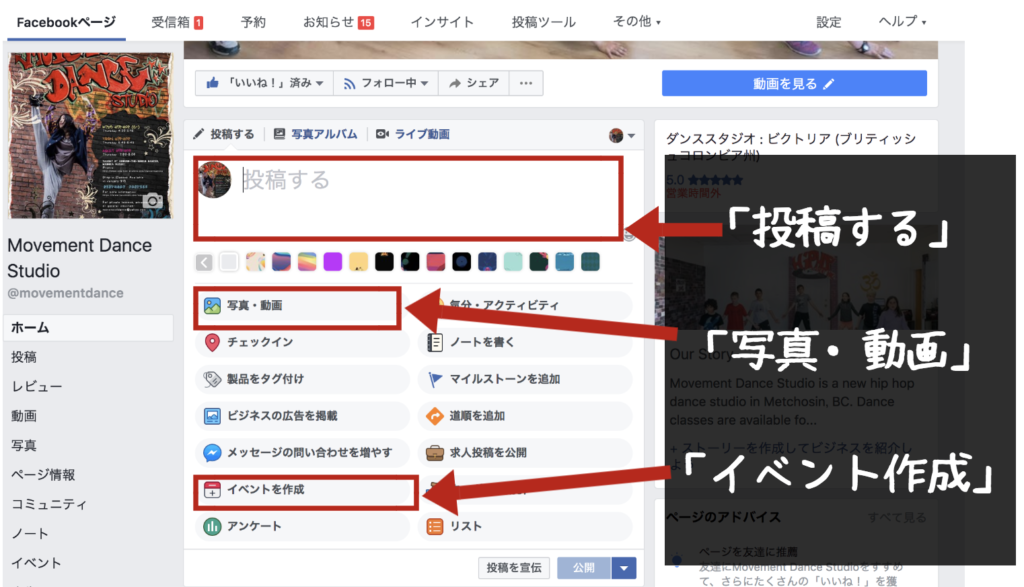The height and width of the screenshot is (587, 1024).
Task: Open ページ情報 in the left sidebar
Action: [x=43, y=475]
